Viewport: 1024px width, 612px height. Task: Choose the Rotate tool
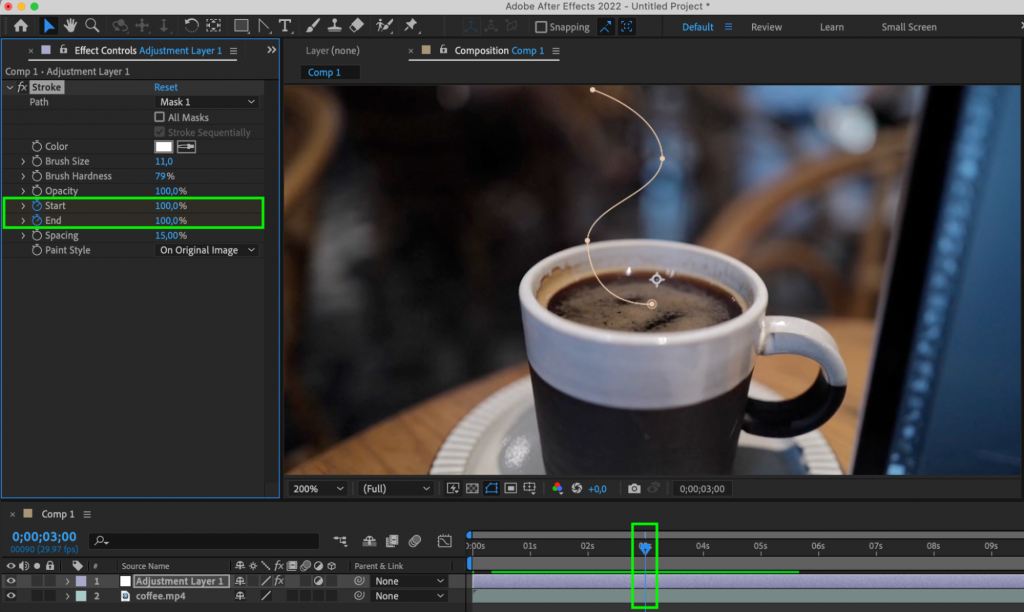coord(192,26)
